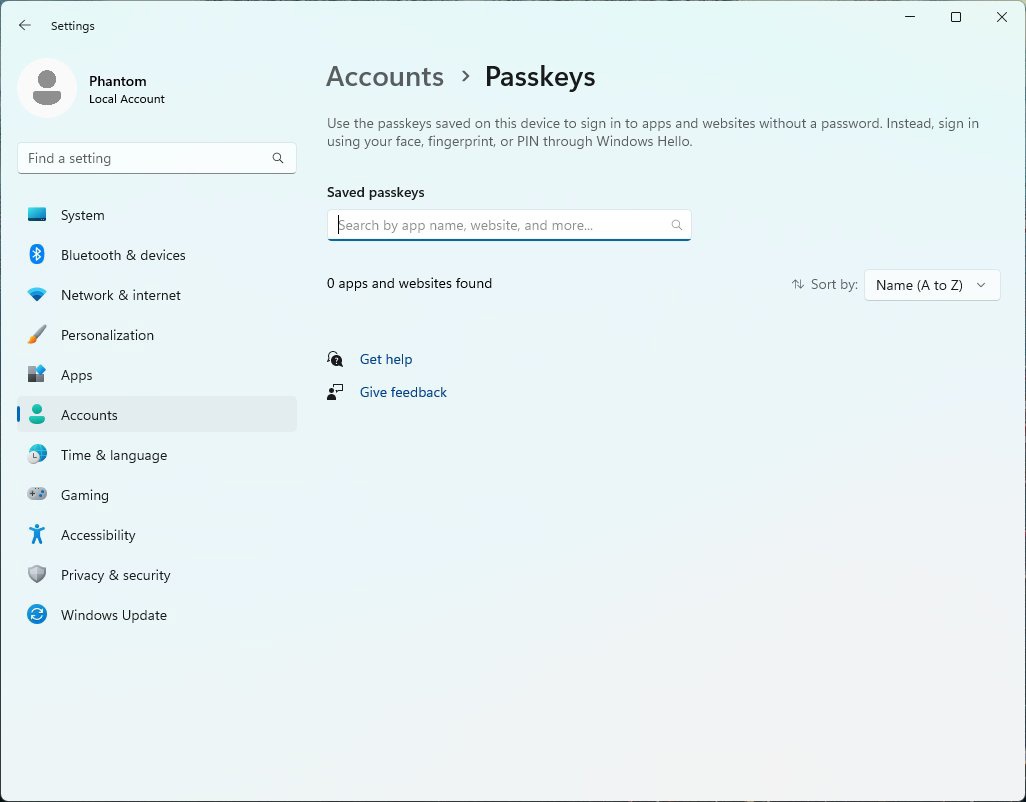Open the Get help link
Image resolution: width=1026 pixels, height=802 pixels.
pos(386,359)
